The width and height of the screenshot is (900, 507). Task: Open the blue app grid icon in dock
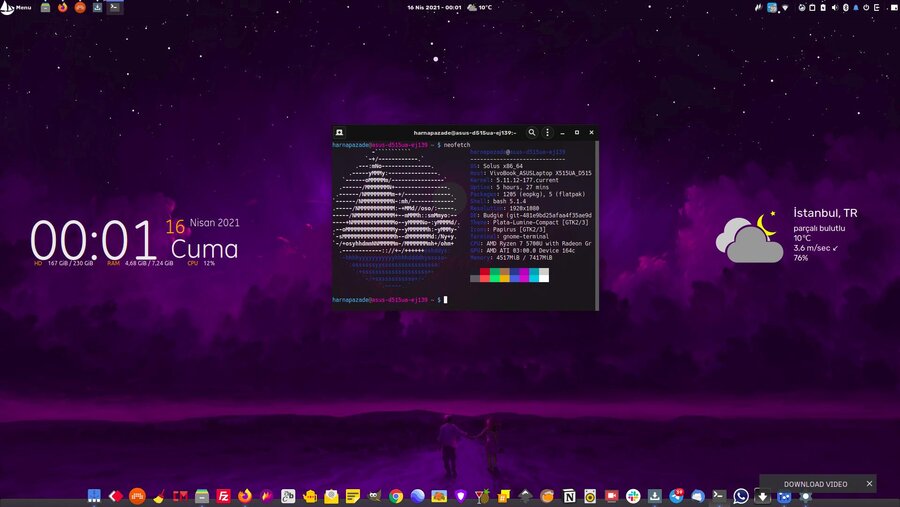[x=94, y=496]
